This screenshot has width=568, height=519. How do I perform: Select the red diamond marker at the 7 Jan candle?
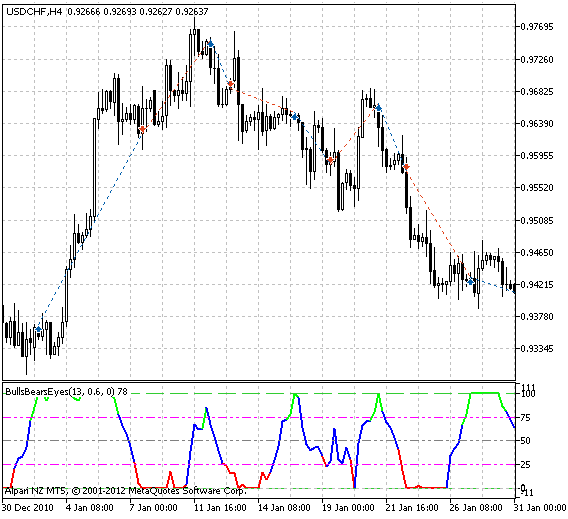tap(143, 129)
